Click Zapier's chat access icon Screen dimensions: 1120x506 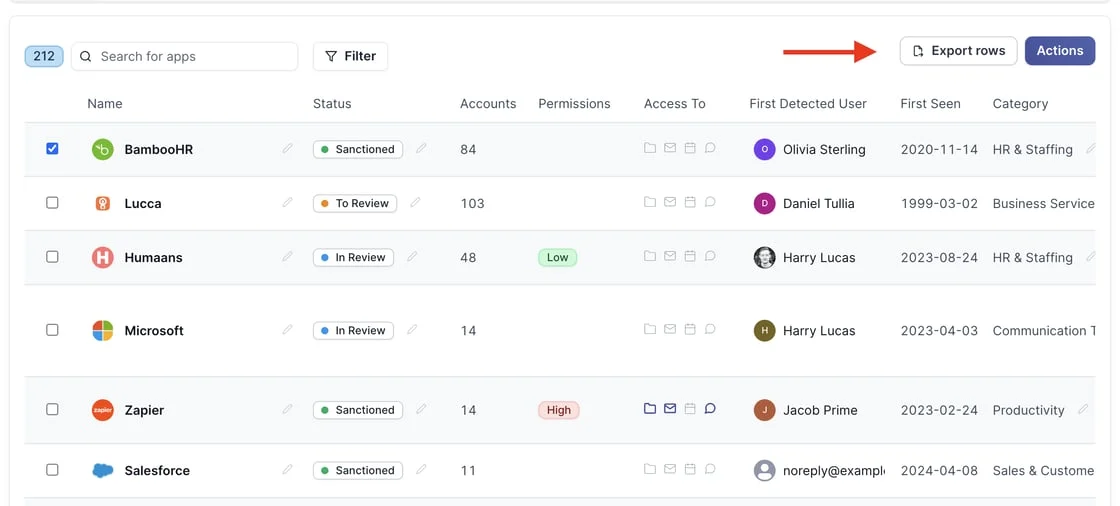pyautogui.click(x=710, y=409)
